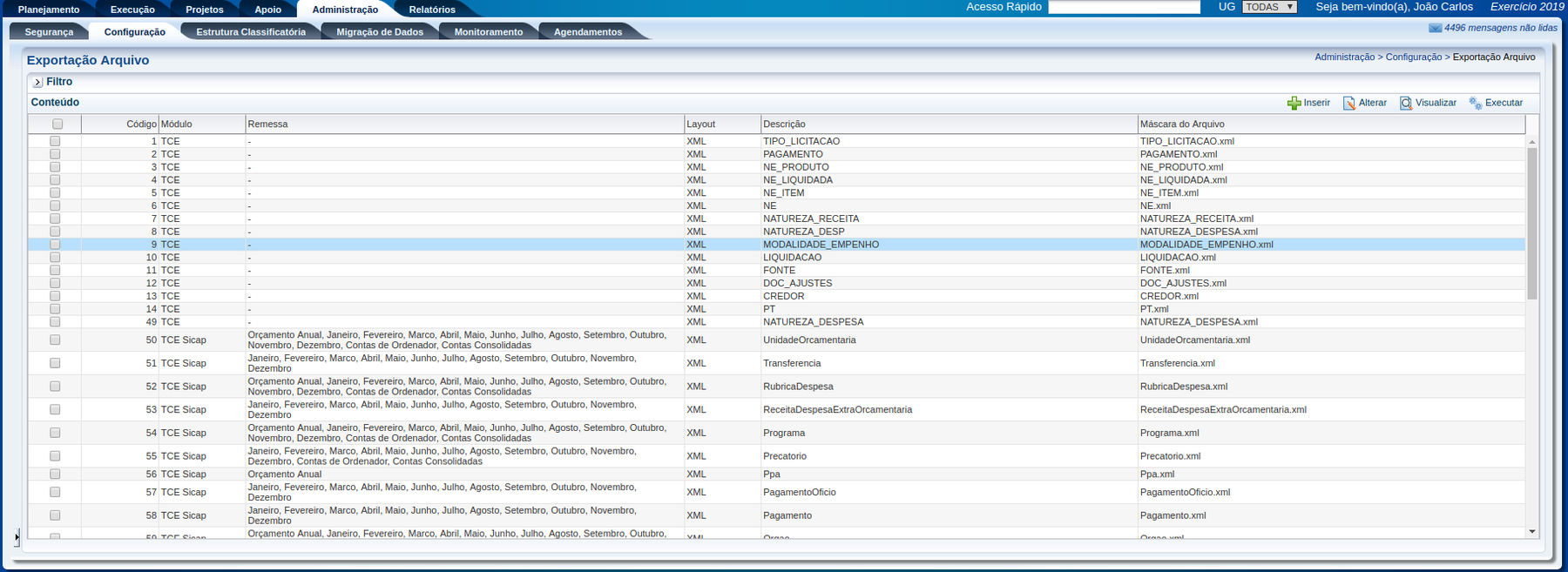Check the box for row TIPO_LICITACAO

(x=56, y=141)
